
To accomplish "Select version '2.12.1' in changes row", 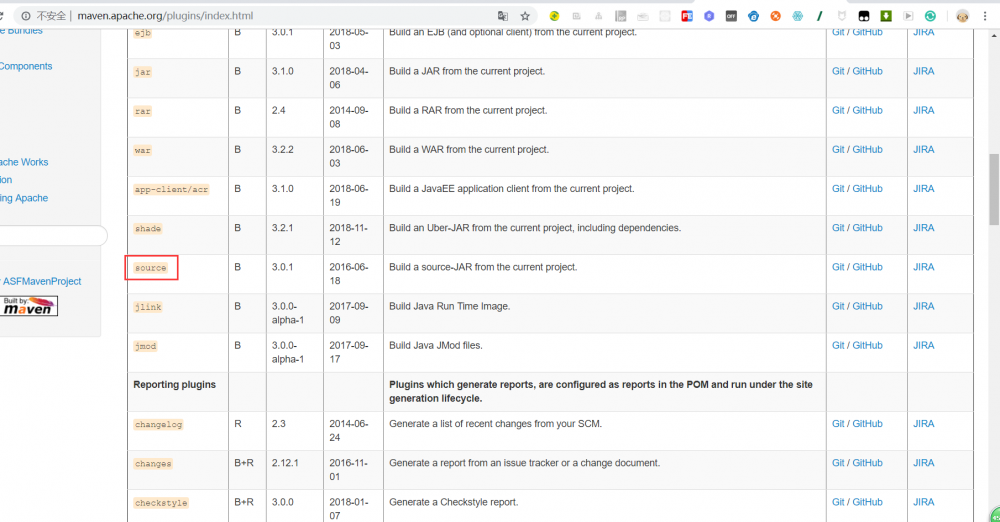I will 285,463.
